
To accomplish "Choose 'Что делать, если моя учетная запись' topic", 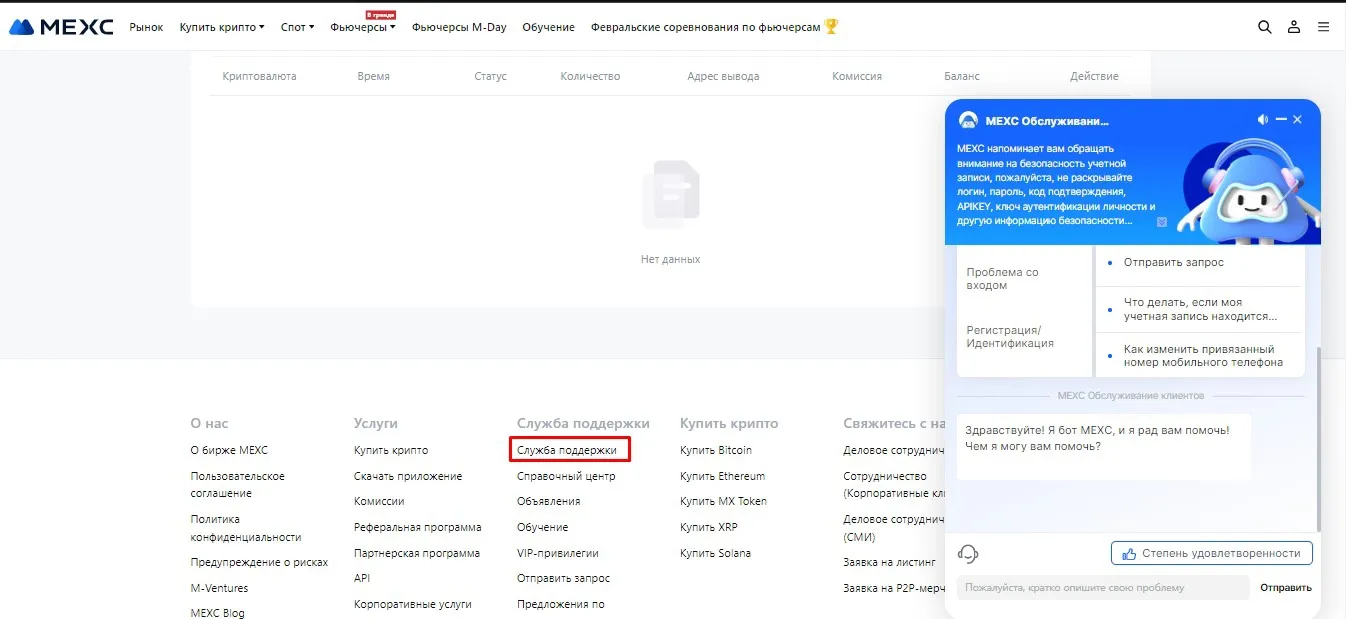I will coord(1200,309).
